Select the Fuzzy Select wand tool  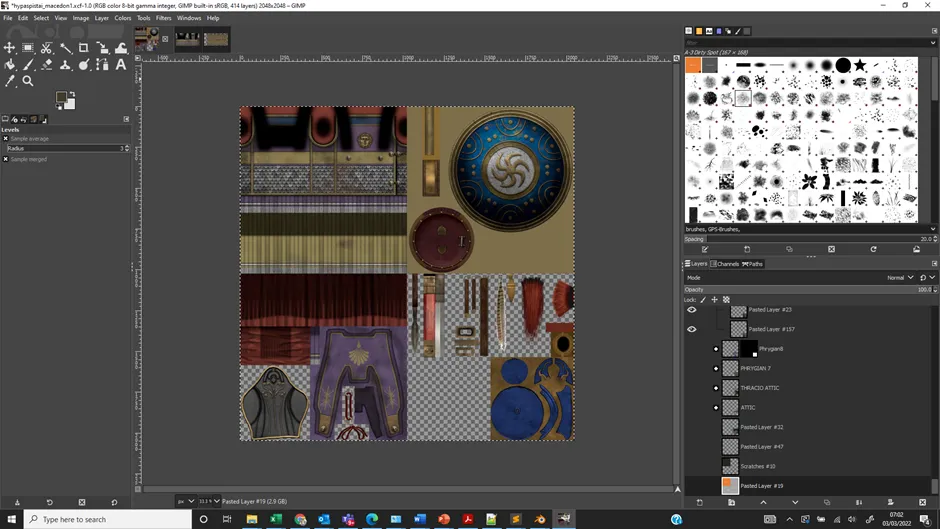point(65,47)
